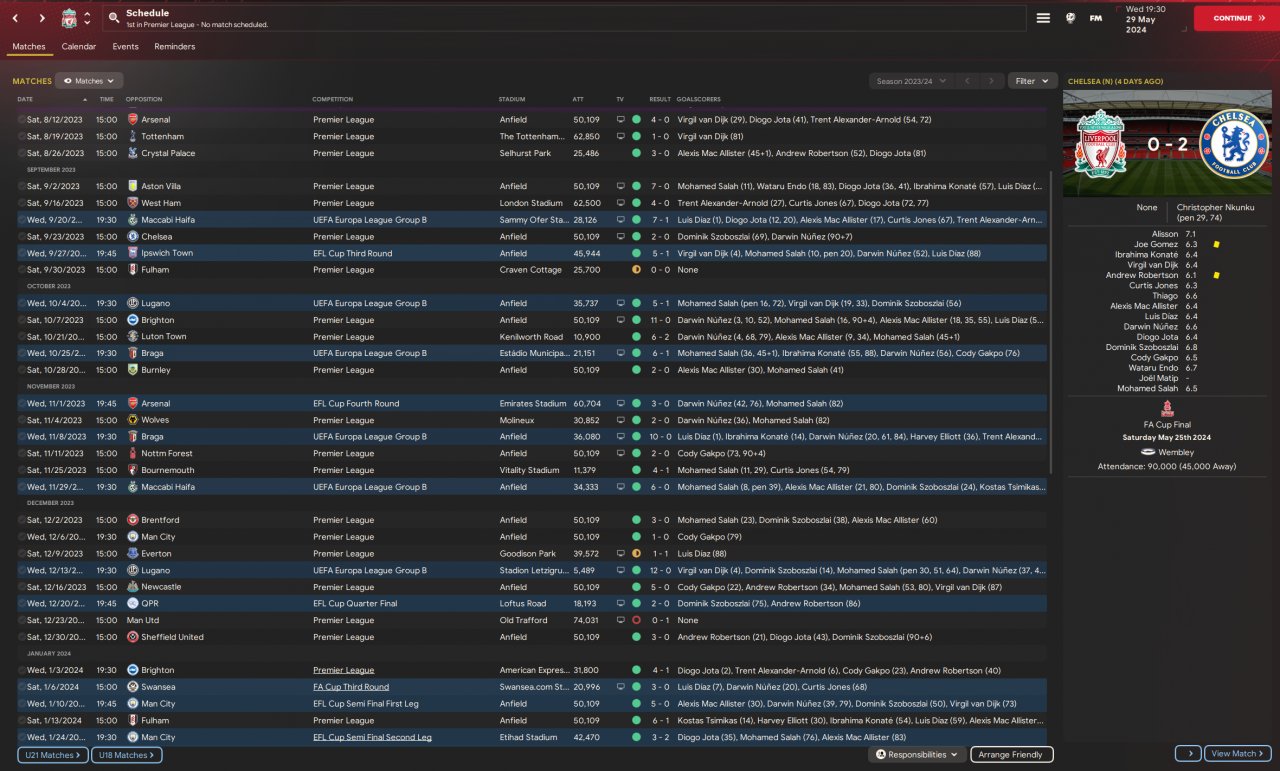Image resolution: width=1280 pixels, height=771 pixels.
Task: Click the Bournemouth club badge
Action: tap(133, 470)
